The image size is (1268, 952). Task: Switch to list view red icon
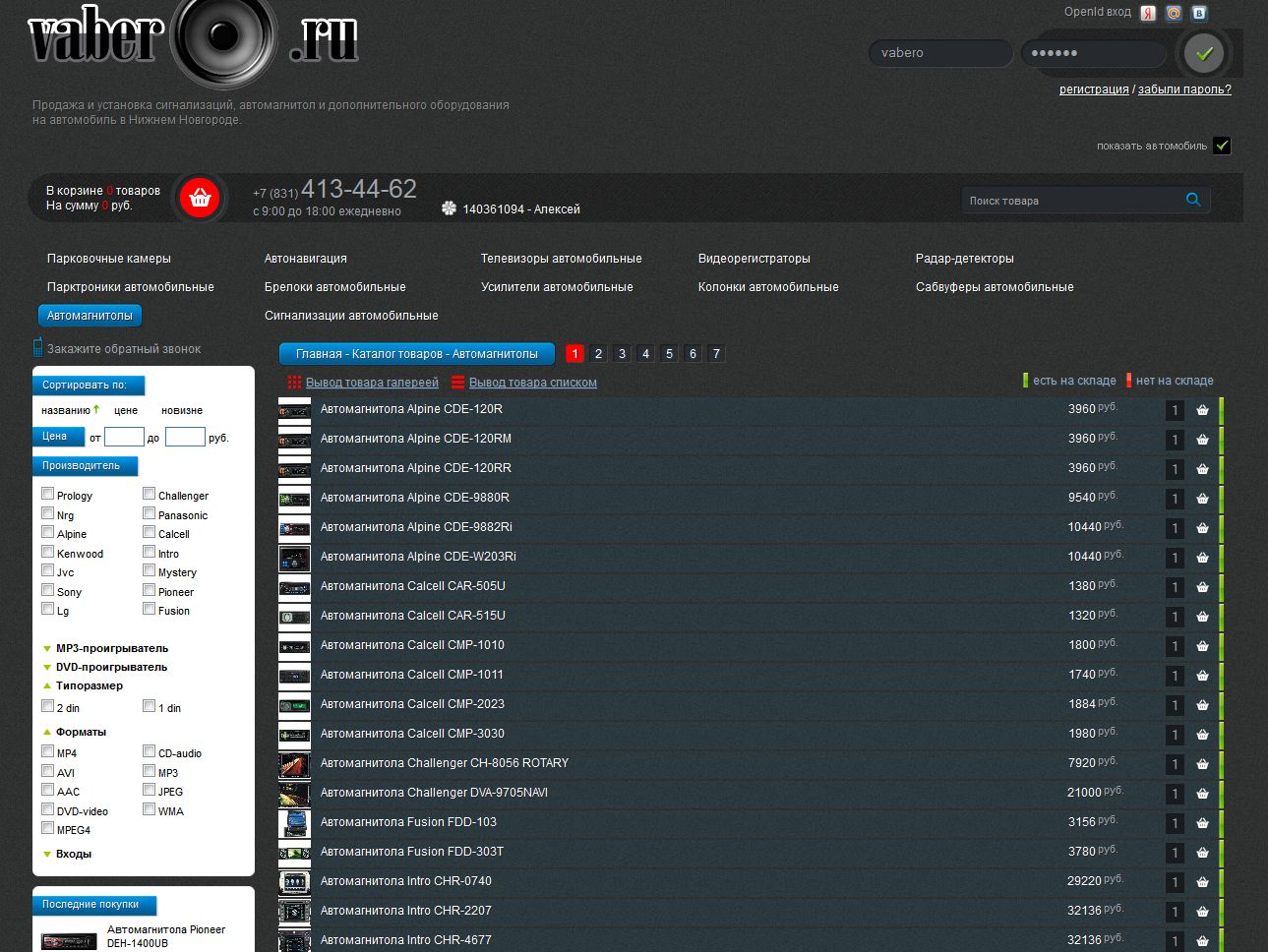pos(457,383)
